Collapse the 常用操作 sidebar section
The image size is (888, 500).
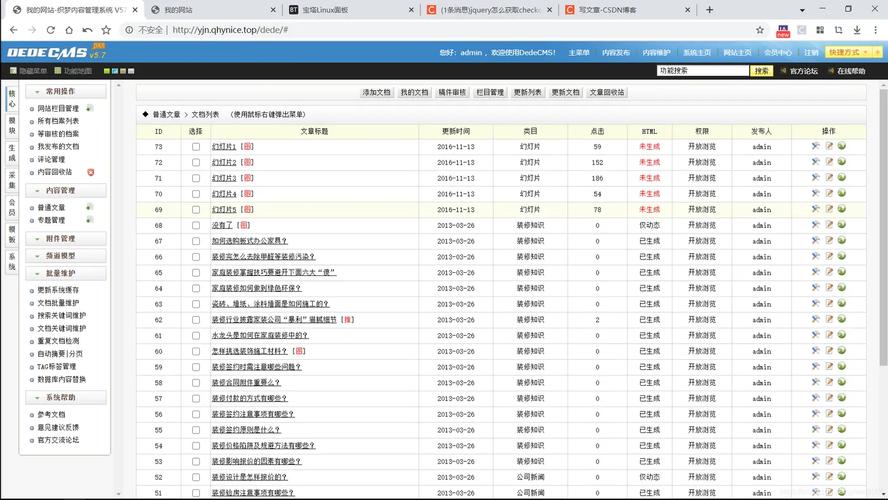60,91
